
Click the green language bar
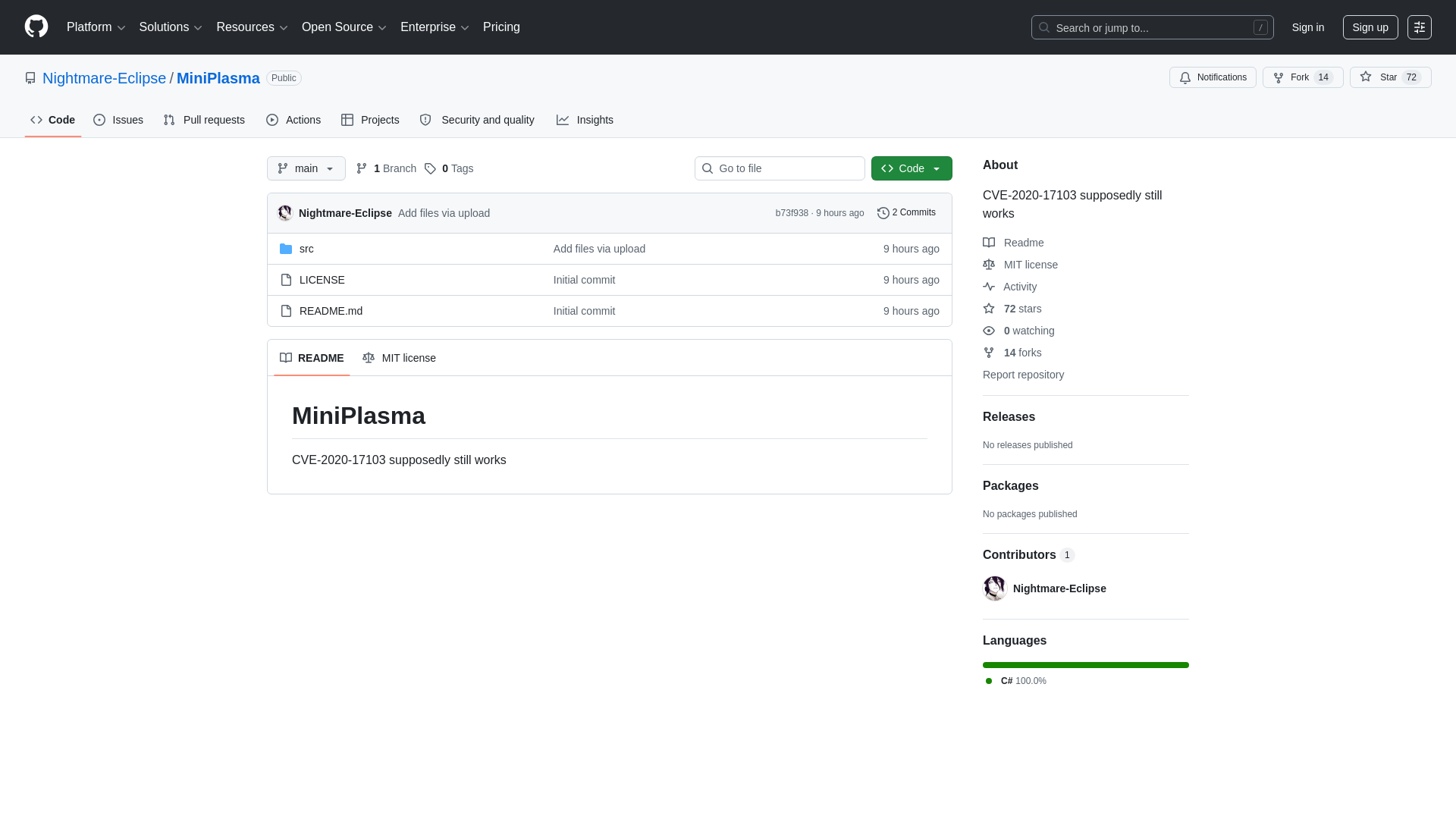1086,665
